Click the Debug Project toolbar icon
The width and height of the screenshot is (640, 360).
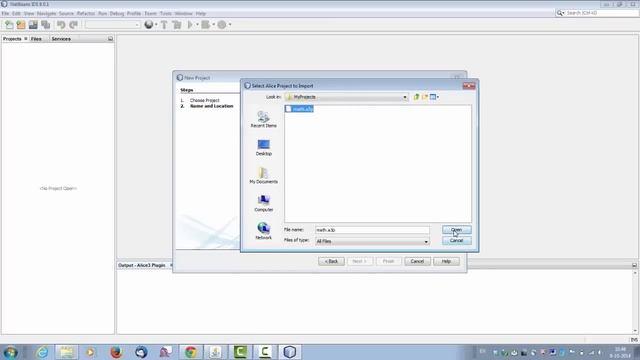tap(206, 25)
